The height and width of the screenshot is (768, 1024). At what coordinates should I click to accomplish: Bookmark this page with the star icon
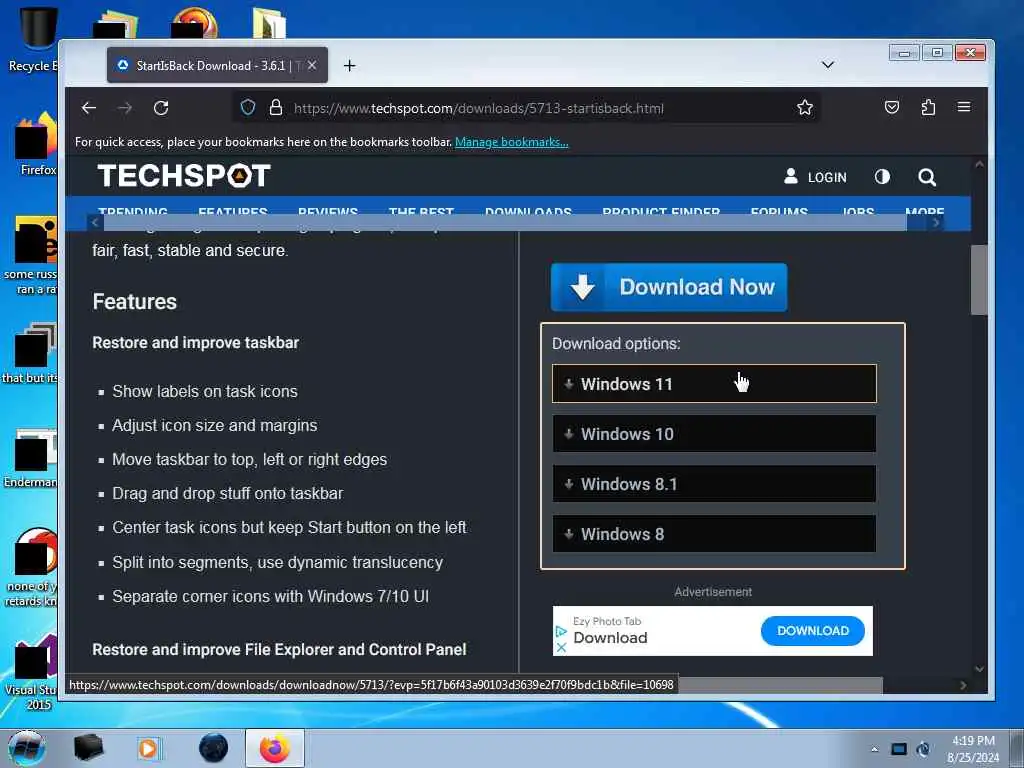(x=805, y=107)
